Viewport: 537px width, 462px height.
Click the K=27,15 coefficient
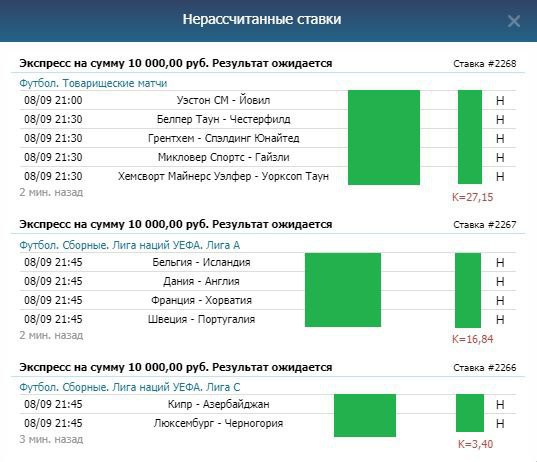[473, 197]
